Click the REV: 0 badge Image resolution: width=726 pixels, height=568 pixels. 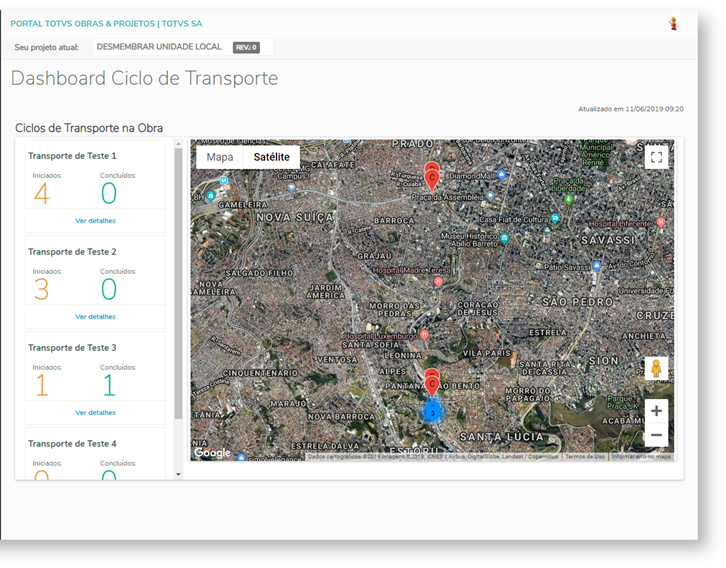246,47
